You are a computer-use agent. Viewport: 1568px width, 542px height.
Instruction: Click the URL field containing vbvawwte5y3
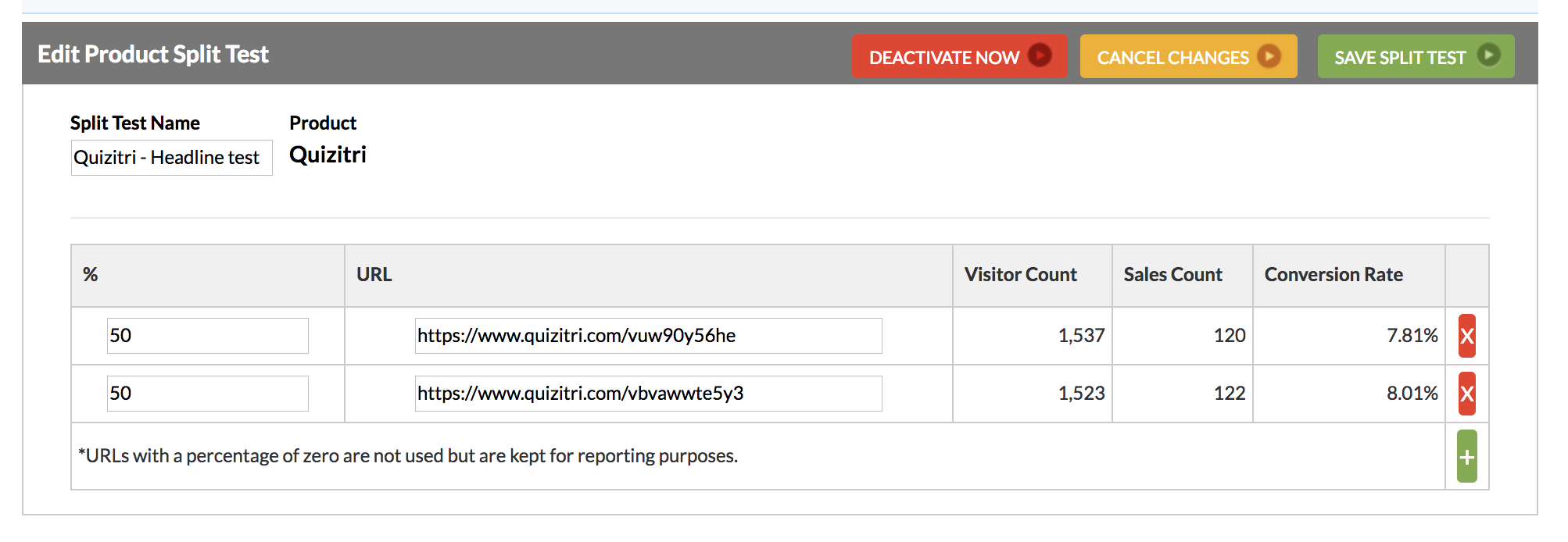tap(648, 394)
